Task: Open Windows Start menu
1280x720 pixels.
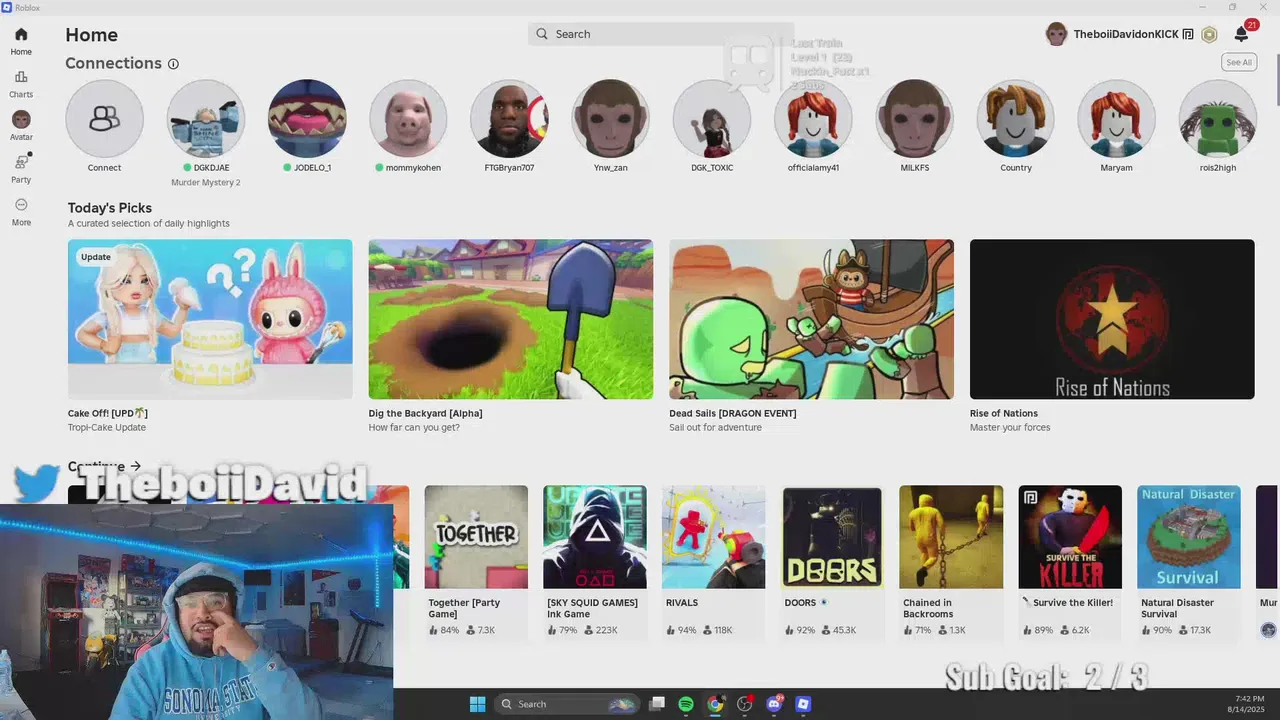Action: pos(477,704)
